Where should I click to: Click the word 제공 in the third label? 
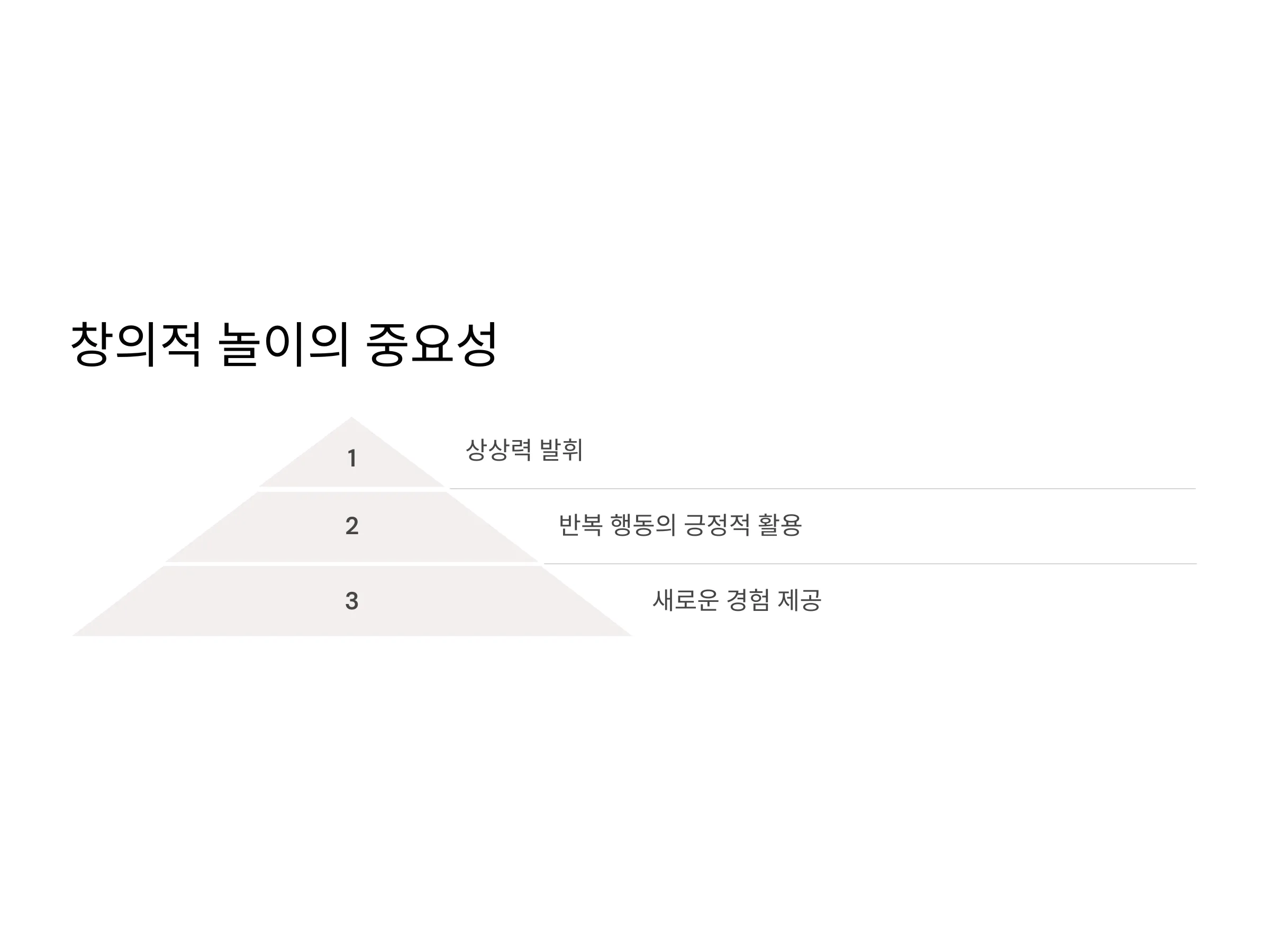pos(799,601)
